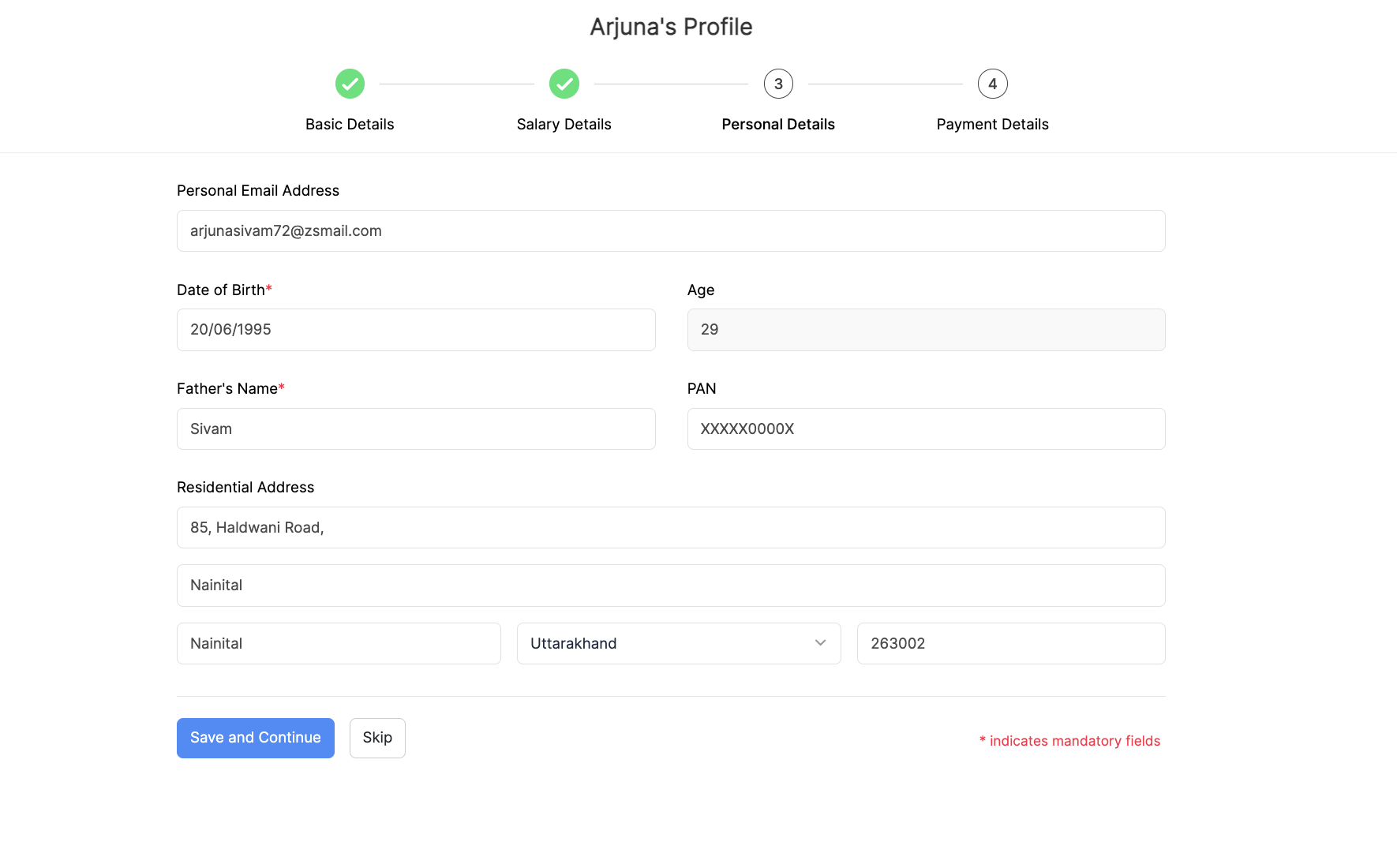Select the city field showing Nainital
This screenshot has height=868, width=1397.
[339, 643]
